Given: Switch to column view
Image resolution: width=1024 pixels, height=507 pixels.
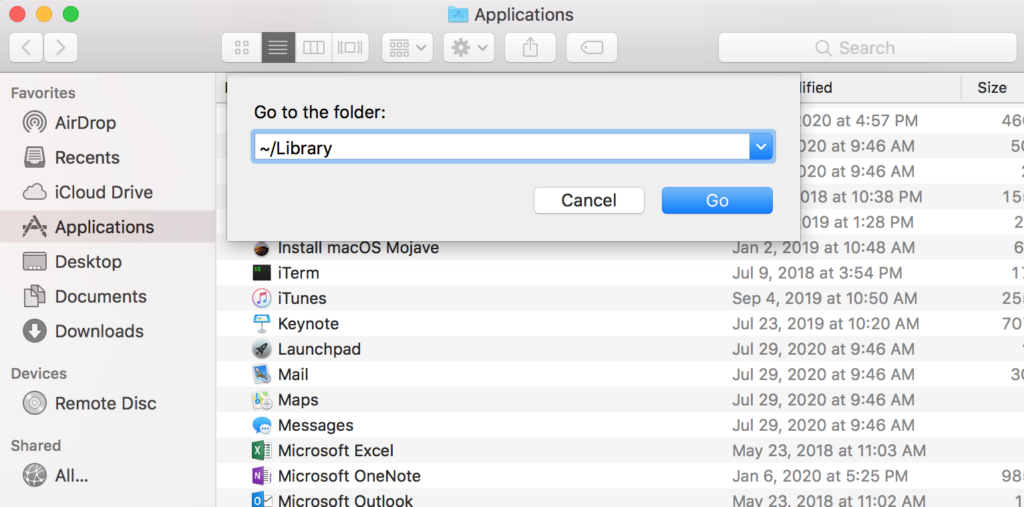Looking at the screenshot, I should (x=314, y=47).
